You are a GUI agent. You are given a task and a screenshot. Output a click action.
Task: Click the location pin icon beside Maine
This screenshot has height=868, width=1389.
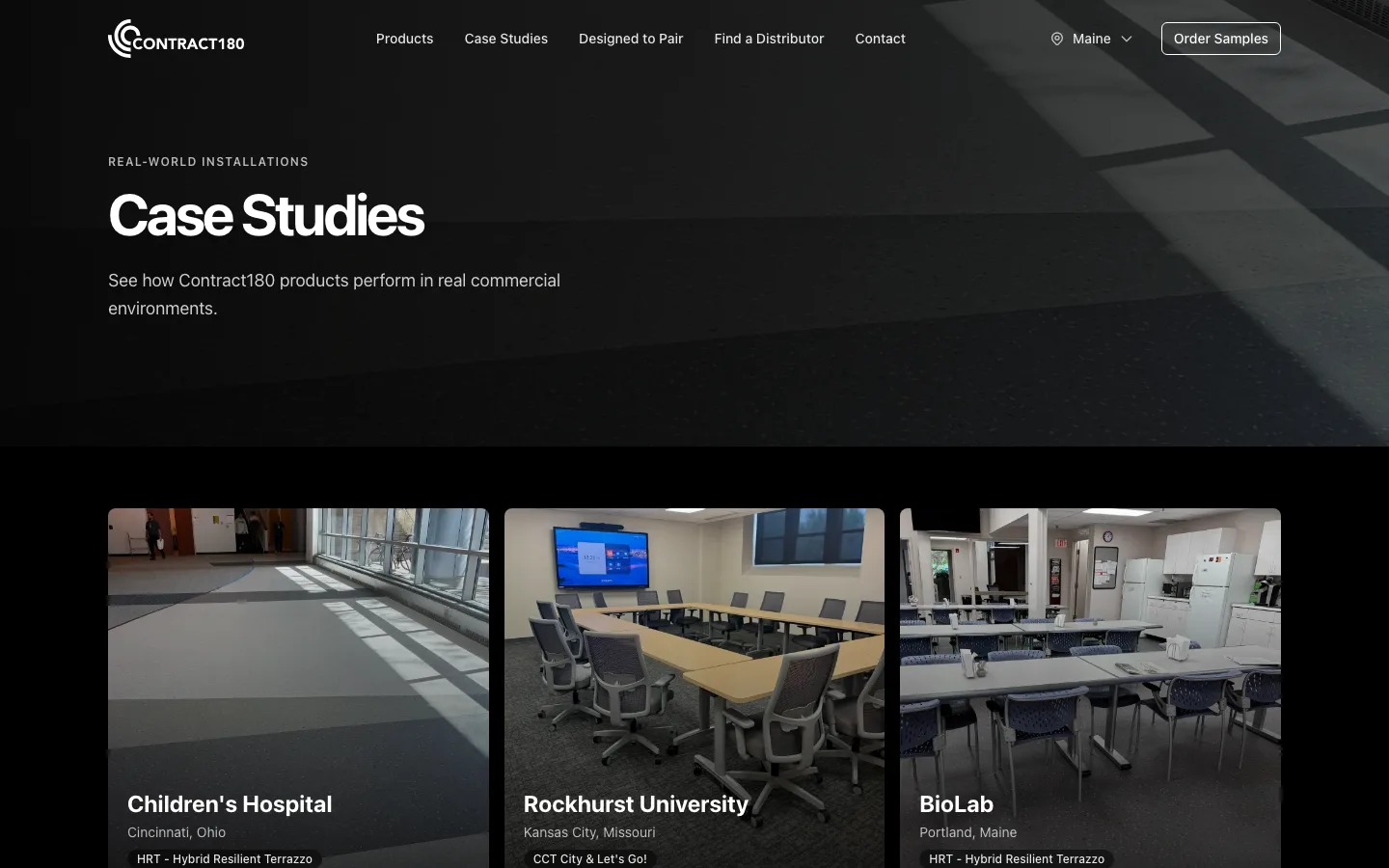(x=1057, y=39)
